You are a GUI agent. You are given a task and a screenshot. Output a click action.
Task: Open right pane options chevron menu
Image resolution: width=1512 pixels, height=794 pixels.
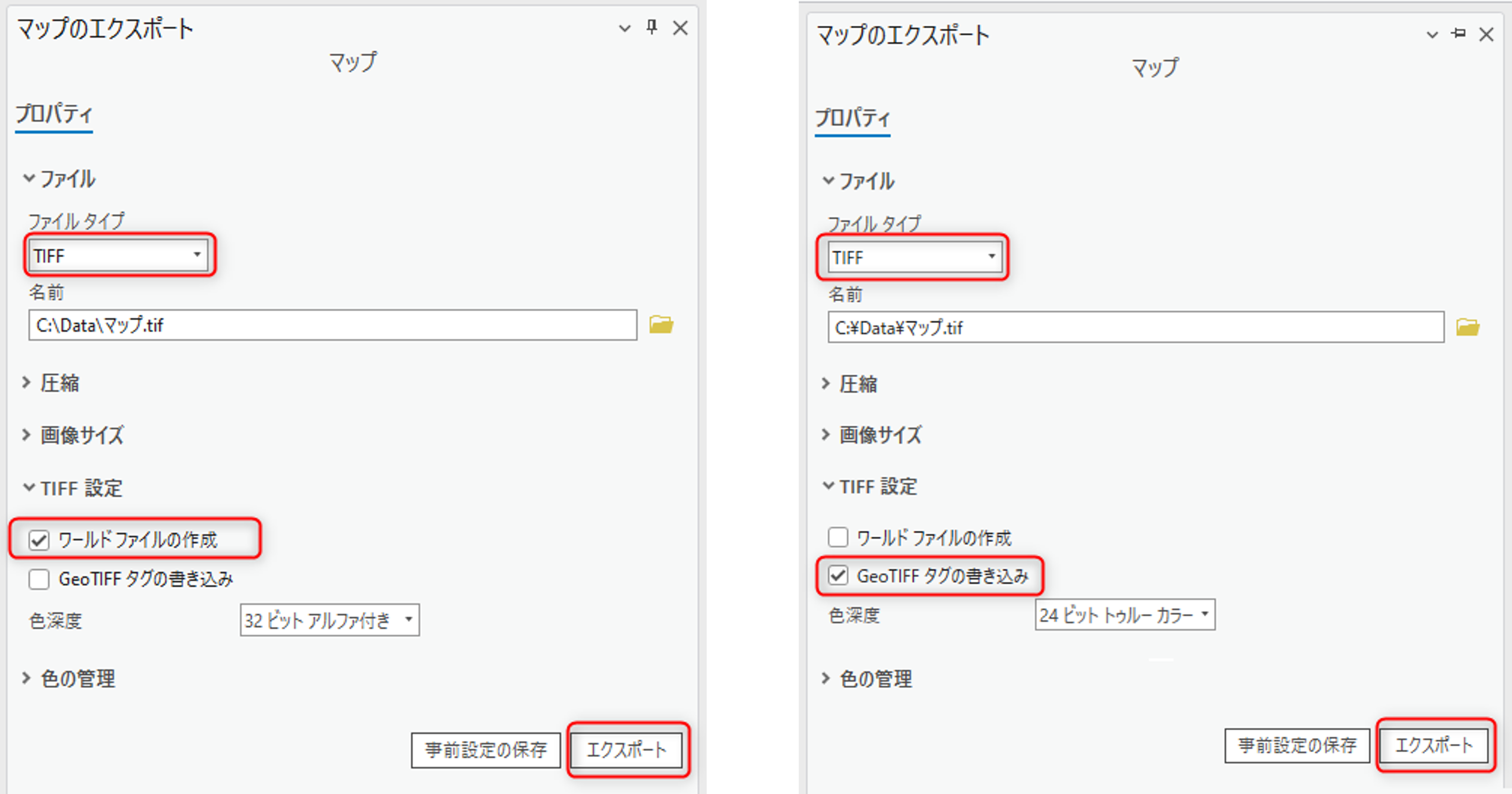(x=1432, y=34)
